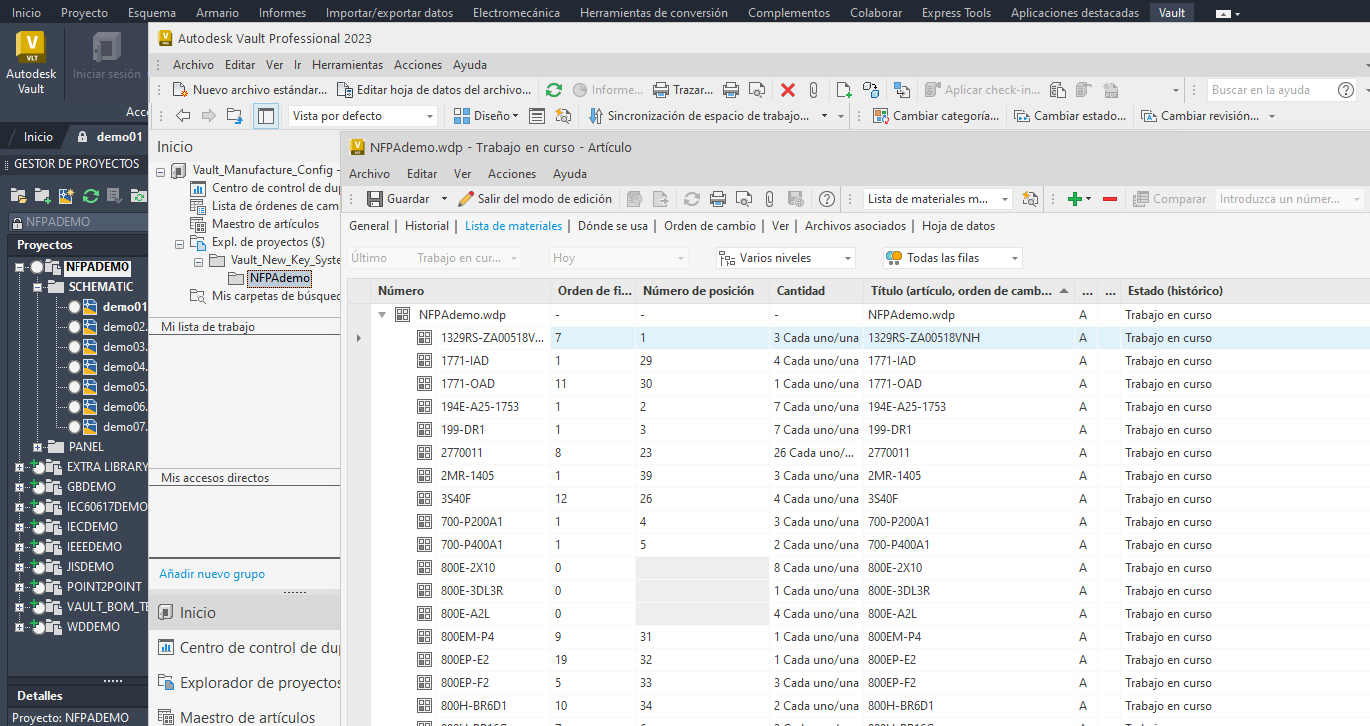Click the Cambiar estado button

coord(1071,116)
